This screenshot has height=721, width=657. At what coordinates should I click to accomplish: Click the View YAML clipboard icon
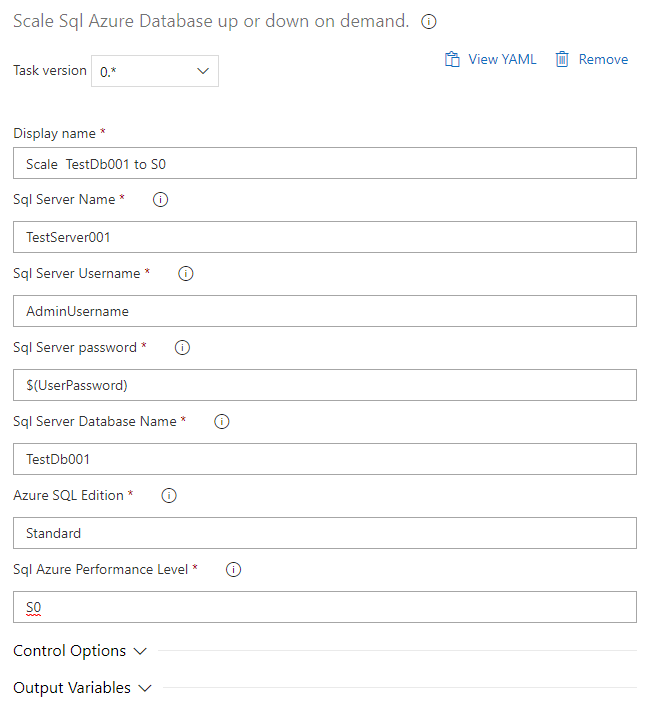[452, 59]
